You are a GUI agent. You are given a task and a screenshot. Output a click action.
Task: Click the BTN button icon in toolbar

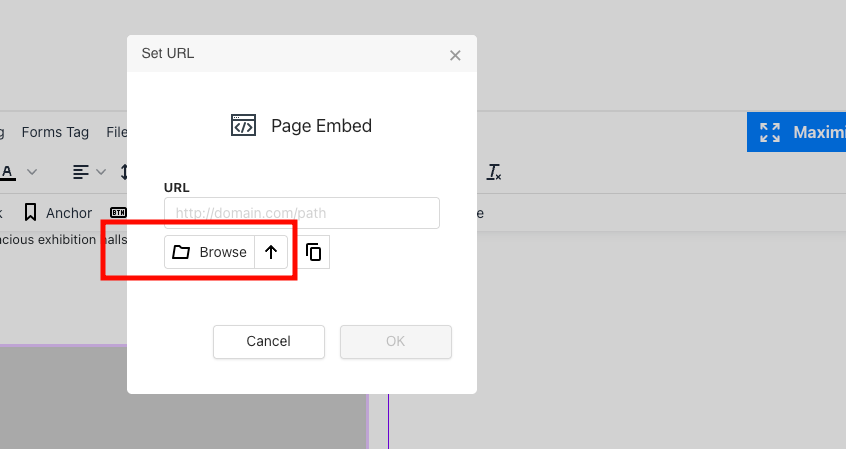119,213
